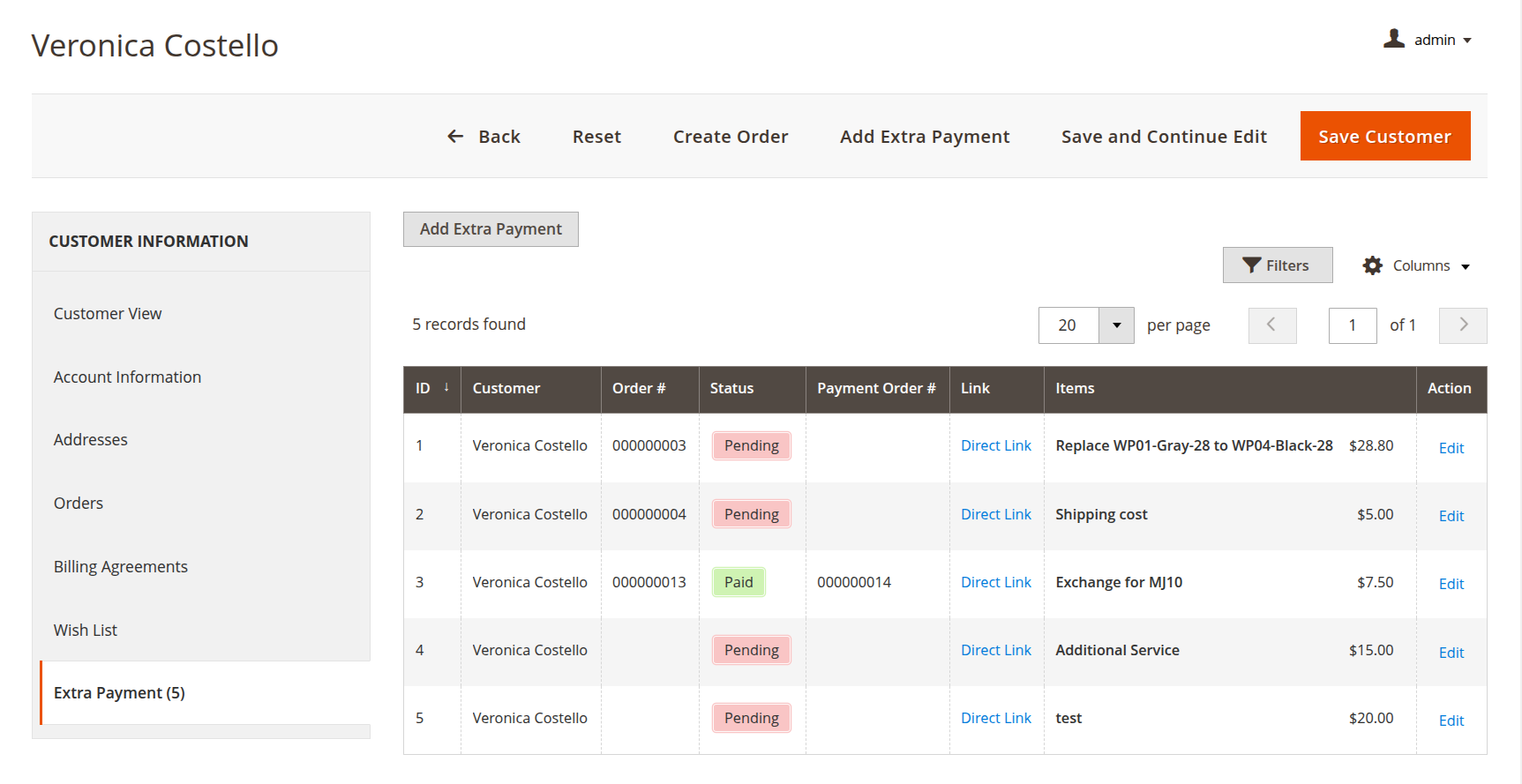Go to next page with right chevron
Image resolution: width=1522 pixels, height=784 pixels.
click(x=1462, y=325)
